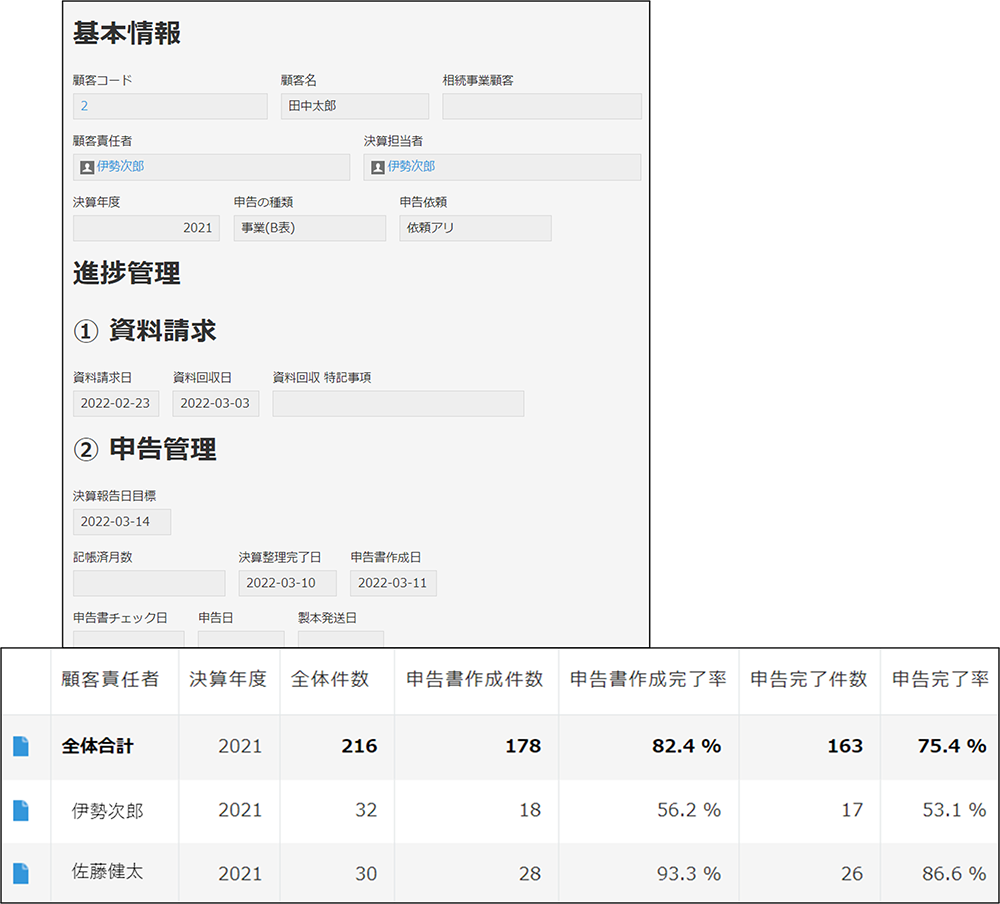Click 決算整理完了日 field 2022-03-10

(x=288, y=583)
